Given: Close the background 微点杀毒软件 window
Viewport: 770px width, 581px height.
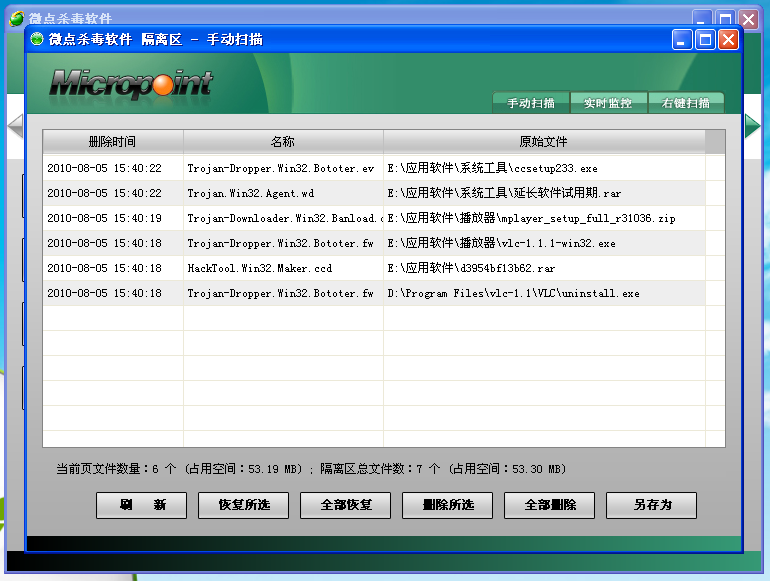Looking at the screenshot, I should pos(749,19).
